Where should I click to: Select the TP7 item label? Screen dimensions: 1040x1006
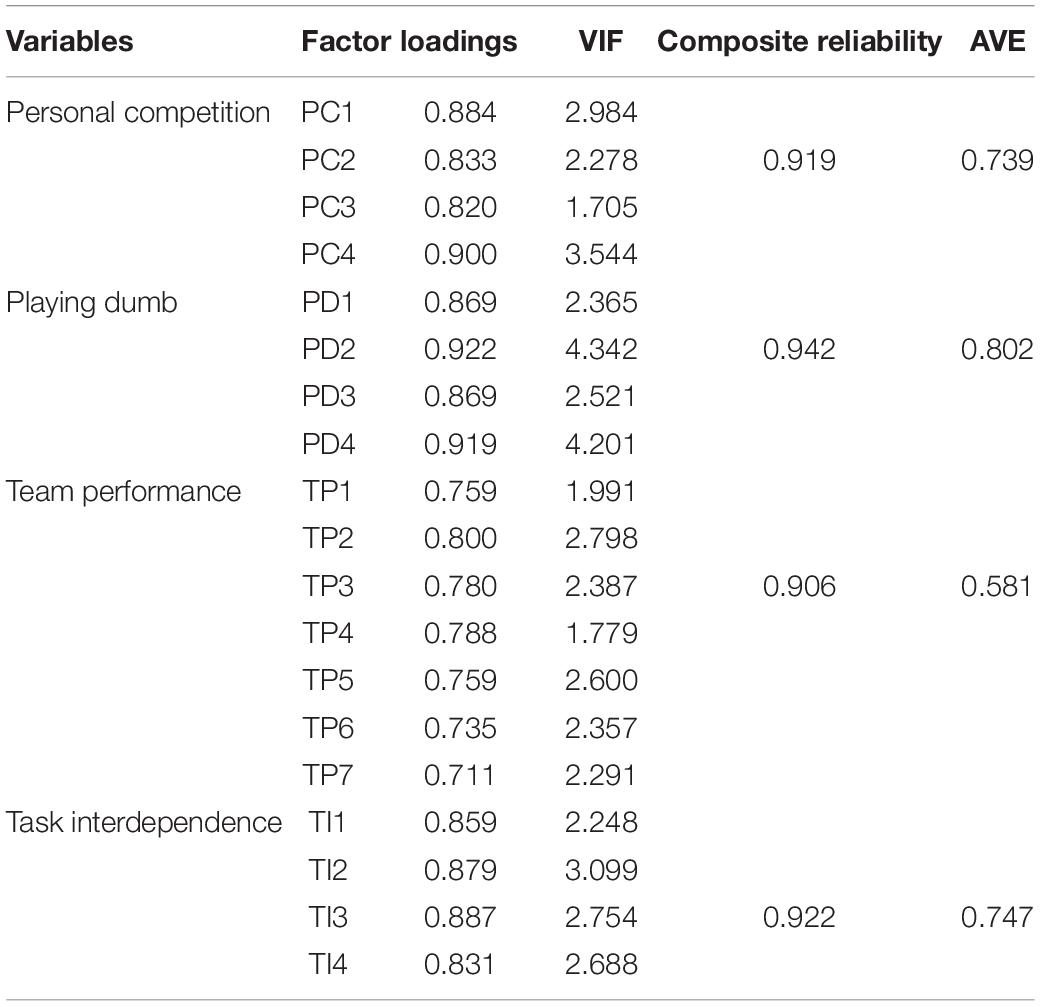328,775
